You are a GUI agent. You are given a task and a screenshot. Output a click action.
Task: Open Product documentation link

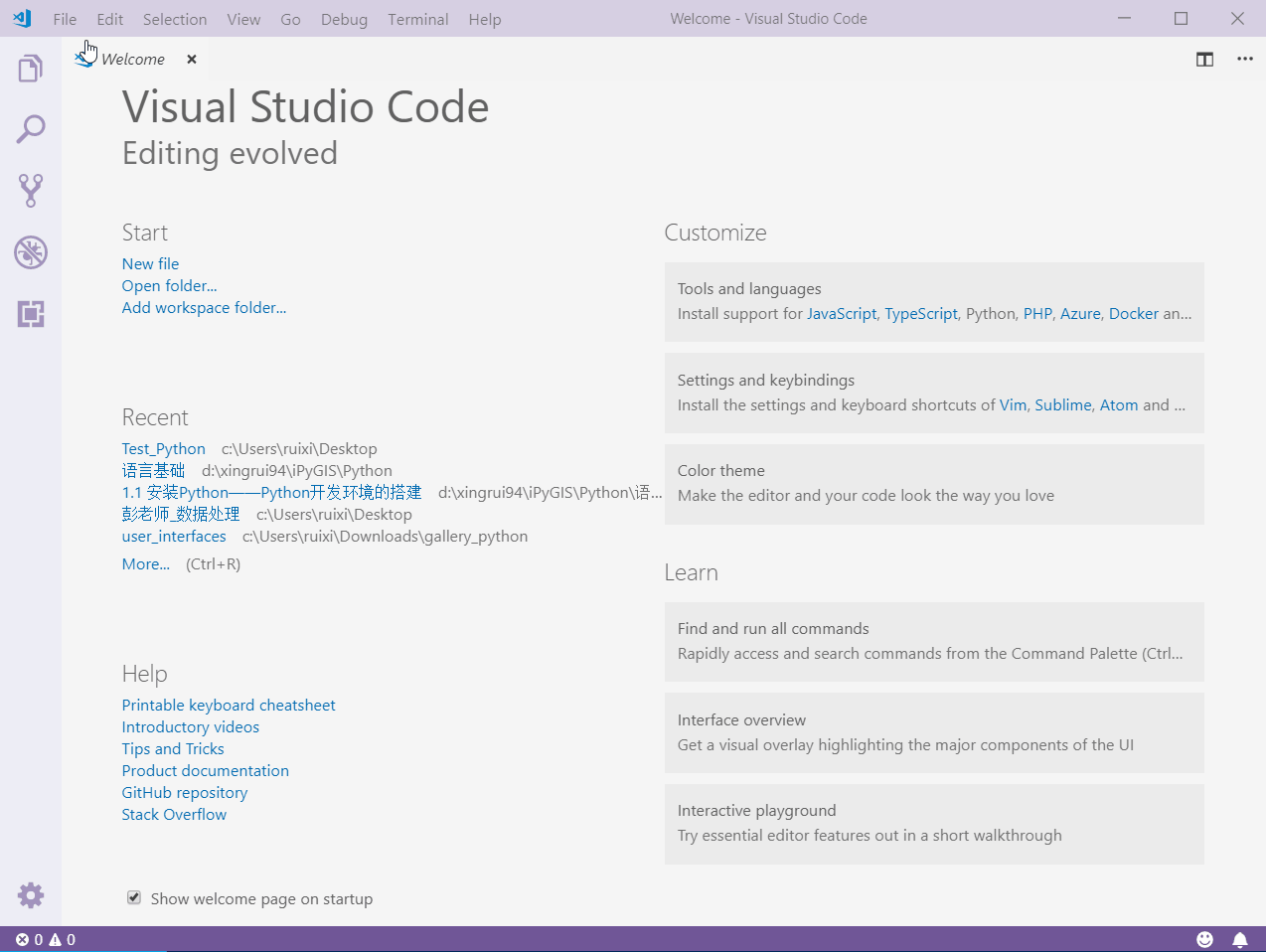coord(206,770)
